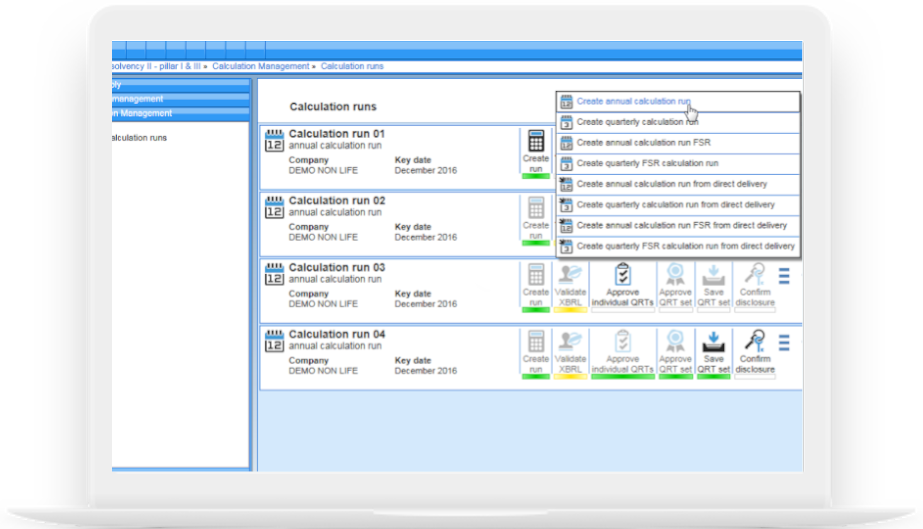The height and width of the screenshot is (529, 923).
Task: Click Create run icon for Calculation run 01
Action: (x=535, y=142)
